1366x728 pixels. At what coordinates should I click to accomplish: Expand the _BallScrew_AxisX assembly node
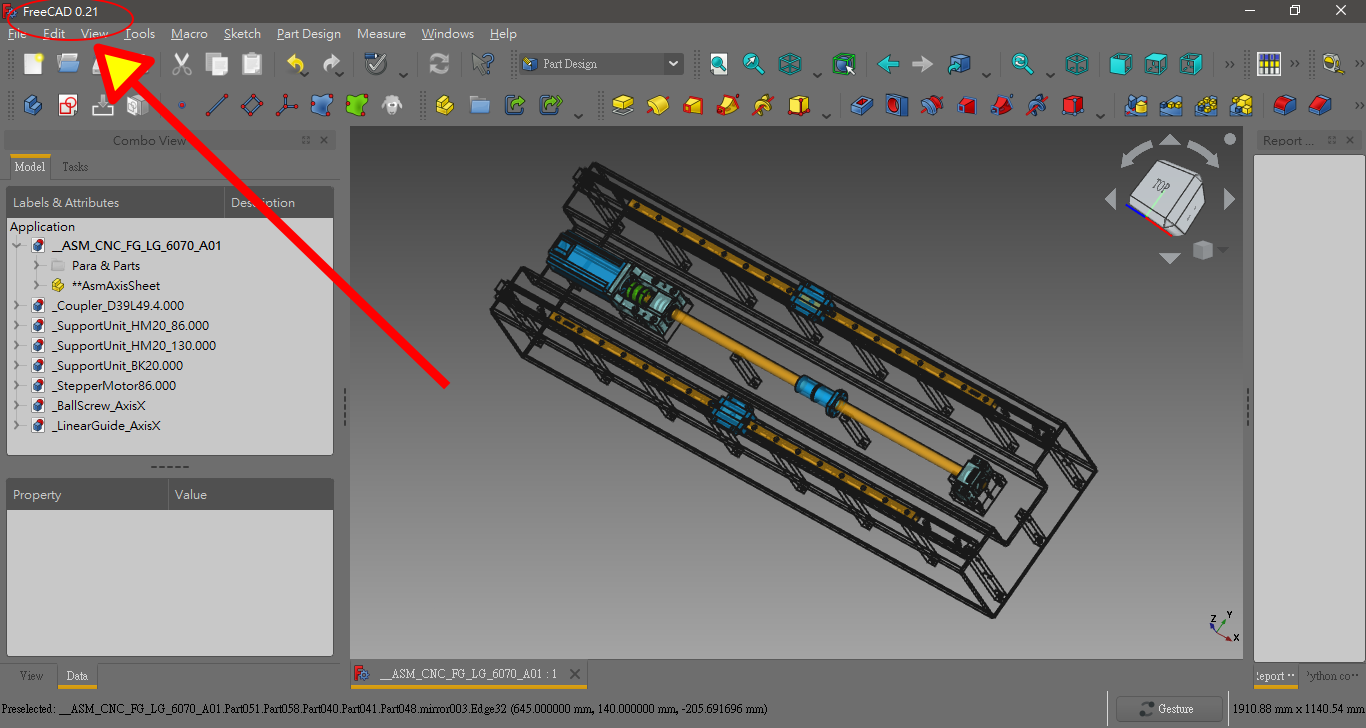point(16,405)
